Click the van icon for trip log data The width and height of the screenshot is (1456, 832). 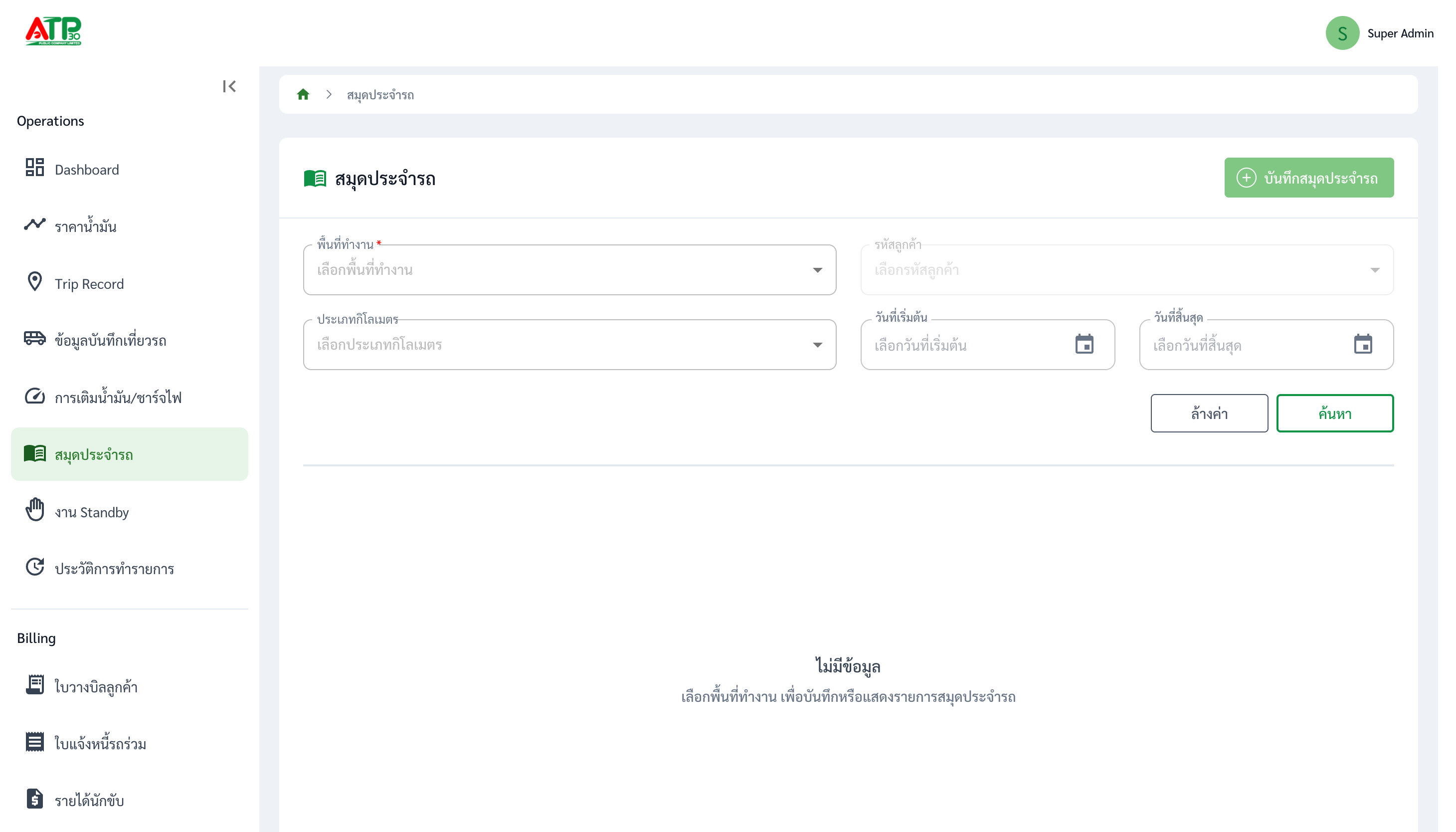tap(35, 338)
